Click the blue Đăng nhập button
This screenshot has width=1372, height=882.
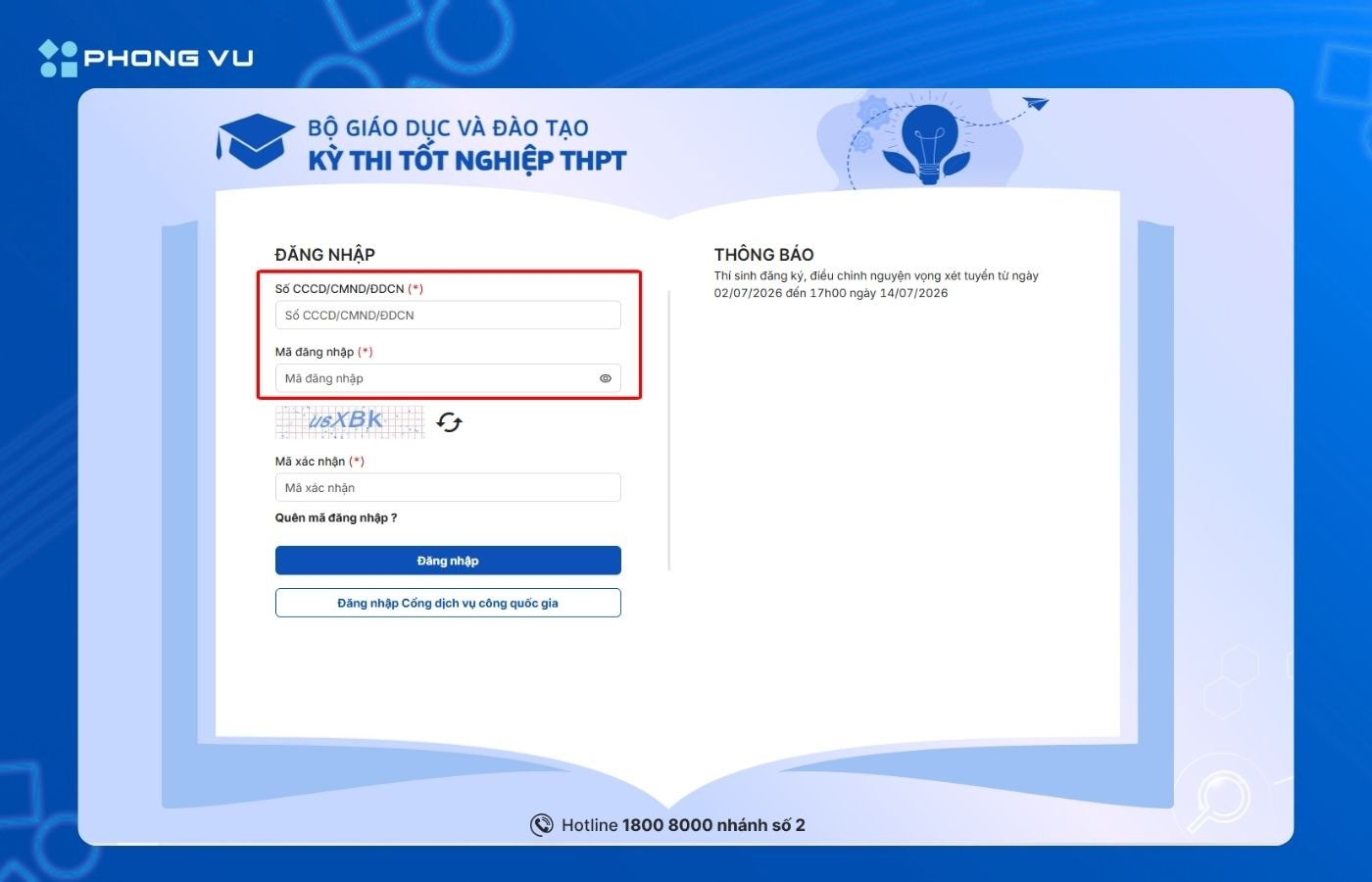(x=448, y=561)
